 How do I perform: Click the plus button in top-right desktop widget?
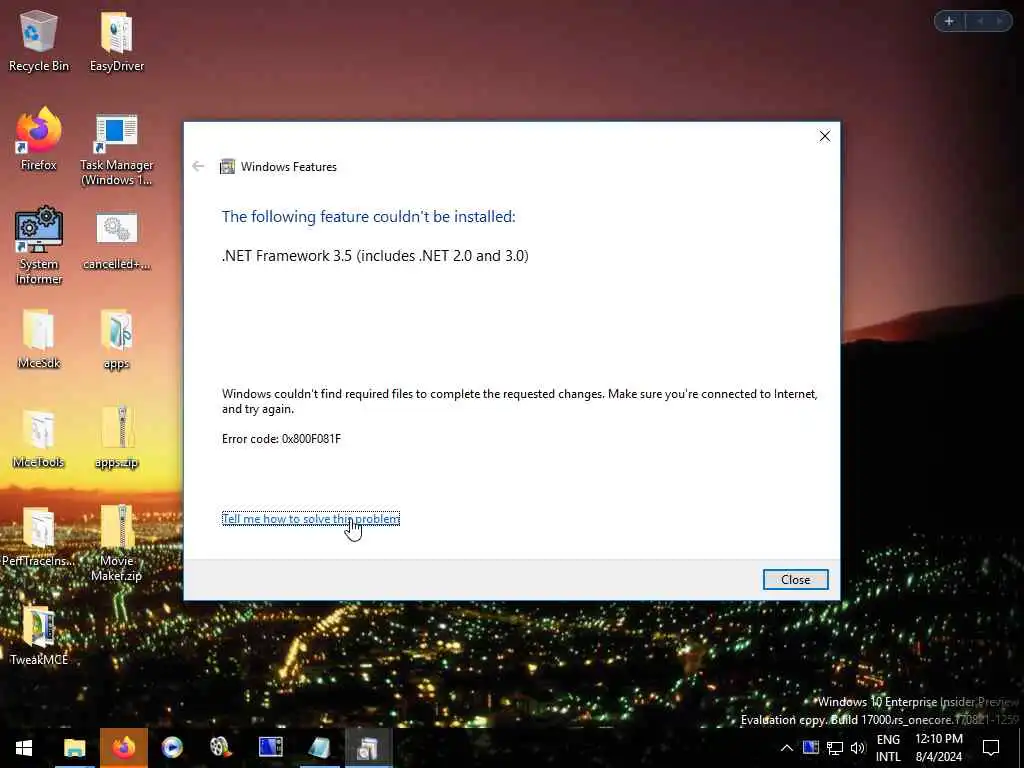click(x=949, y=22)
